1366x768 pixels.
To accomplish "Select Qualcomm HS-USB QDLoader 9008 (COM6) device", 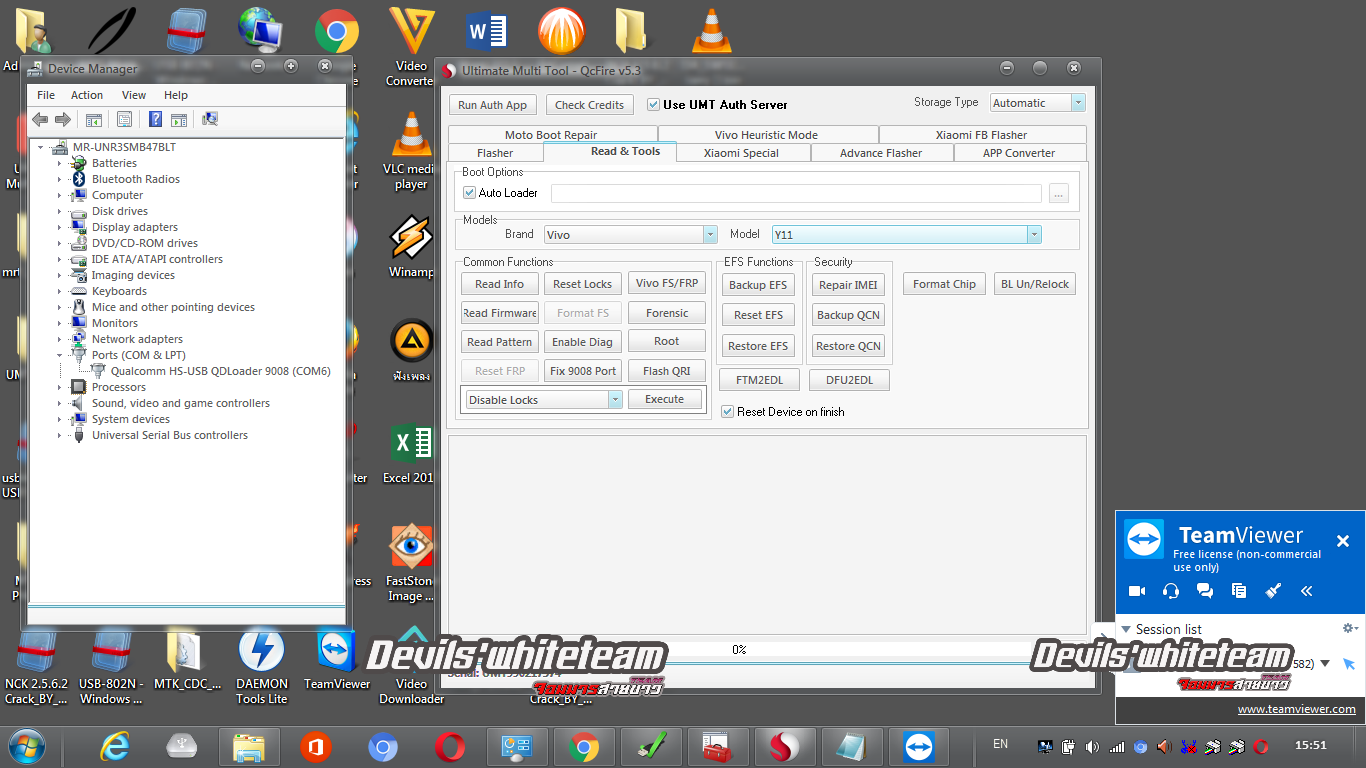I will point(220,371).
